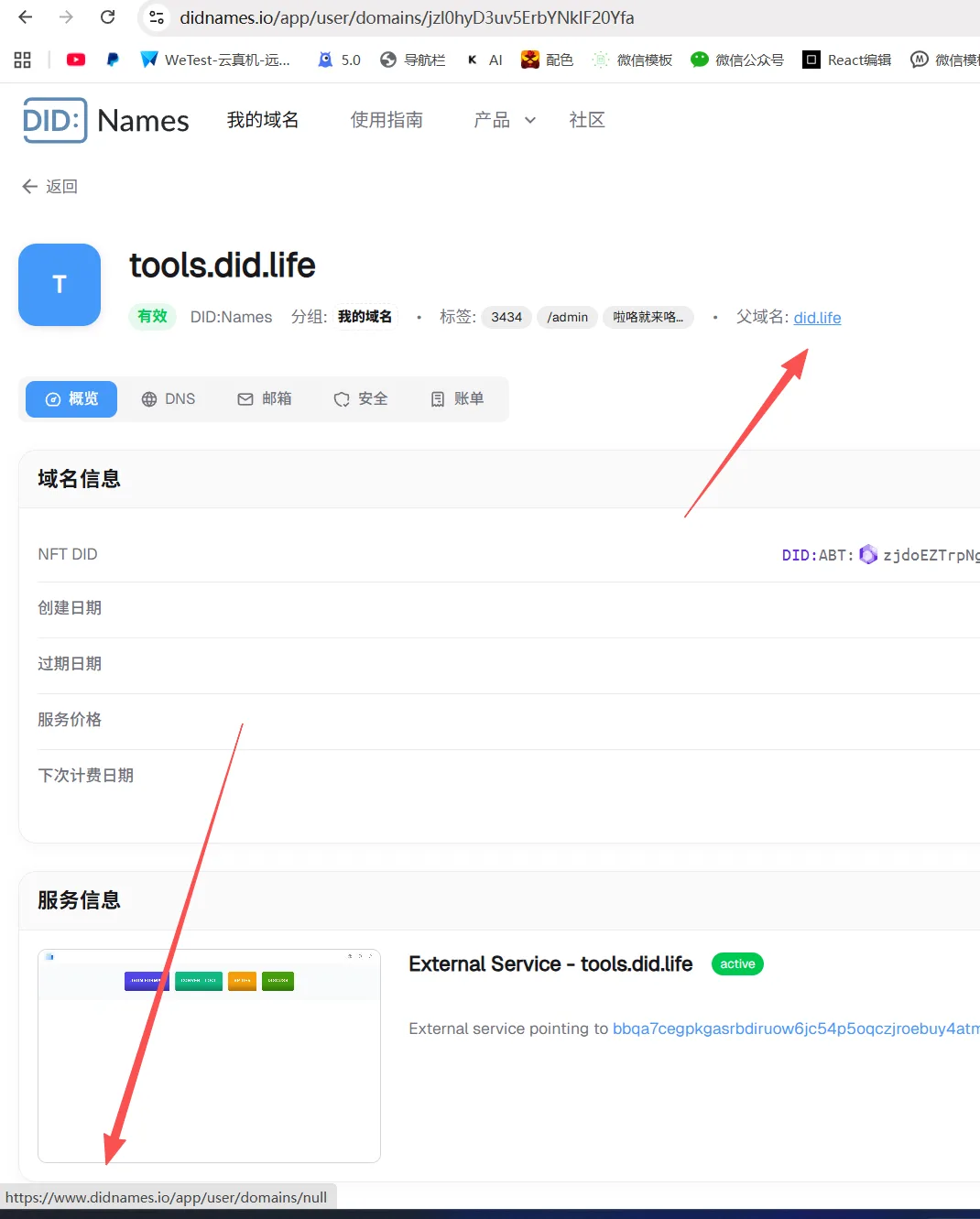Screen dimensions: 980x1219
Task: Click the green active status badge
Action: pos(737,964)
